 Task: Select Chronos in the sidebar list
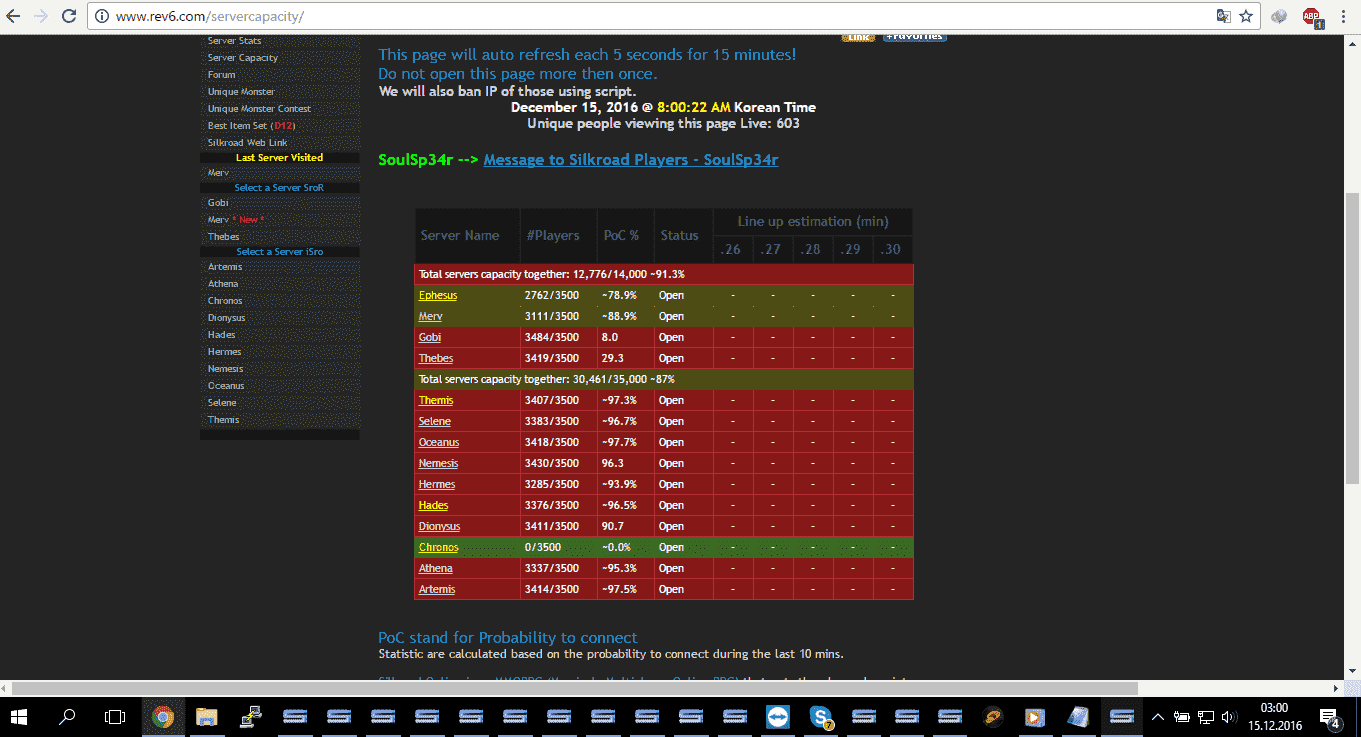pos(225,301)
